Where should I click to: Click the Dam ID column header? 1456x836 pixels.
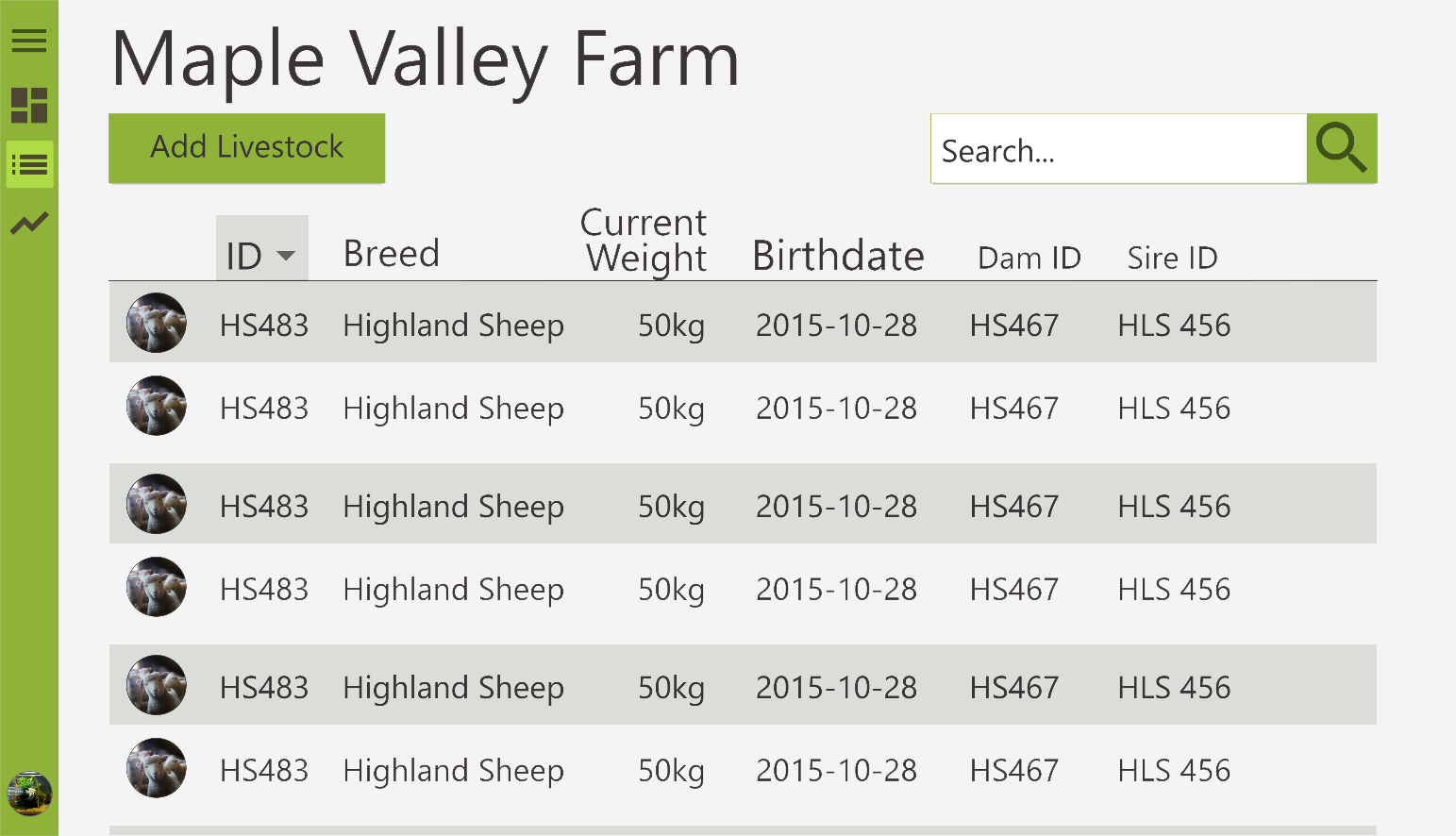(x=1029, y=258)
